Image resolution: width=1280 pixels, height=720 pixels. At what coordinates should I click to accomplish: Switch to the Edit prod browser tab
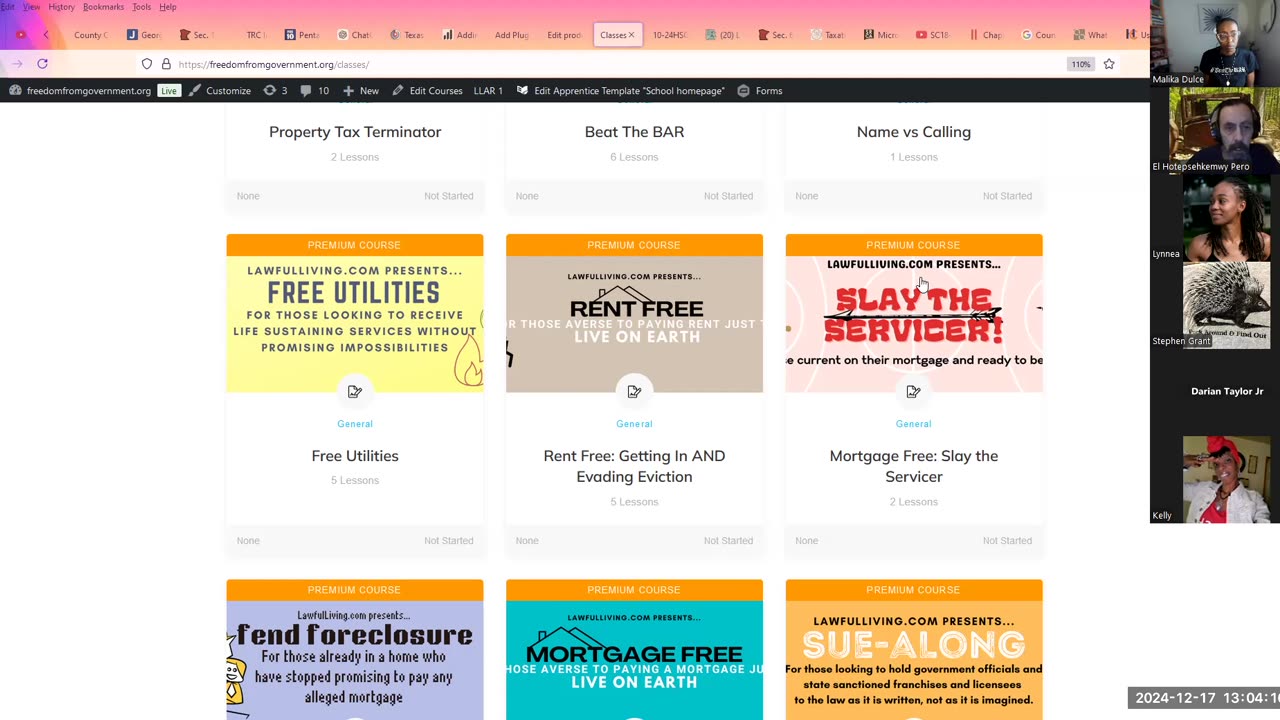coord(564,35)
